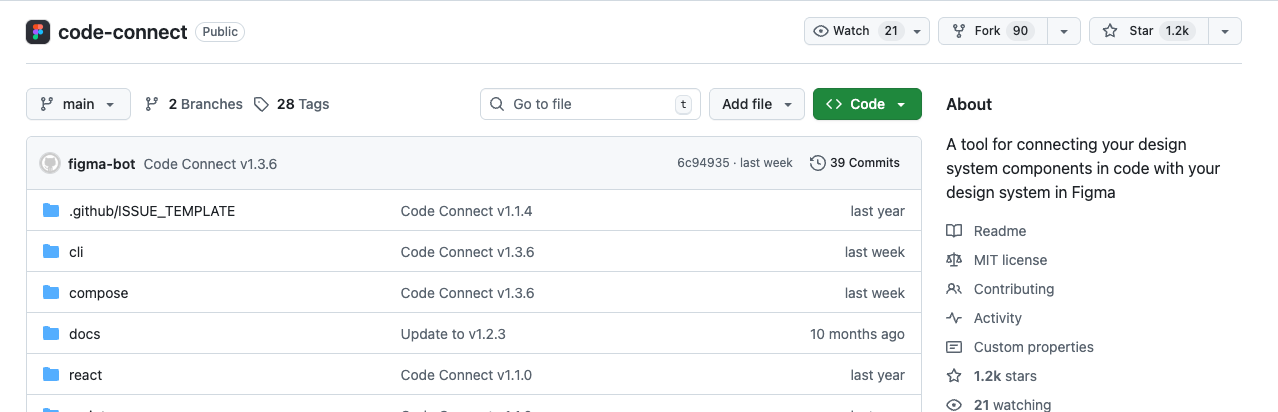The image size is (1278, 412).
Task: Open the main branch selector dropdown
Action: pos(78,104)
